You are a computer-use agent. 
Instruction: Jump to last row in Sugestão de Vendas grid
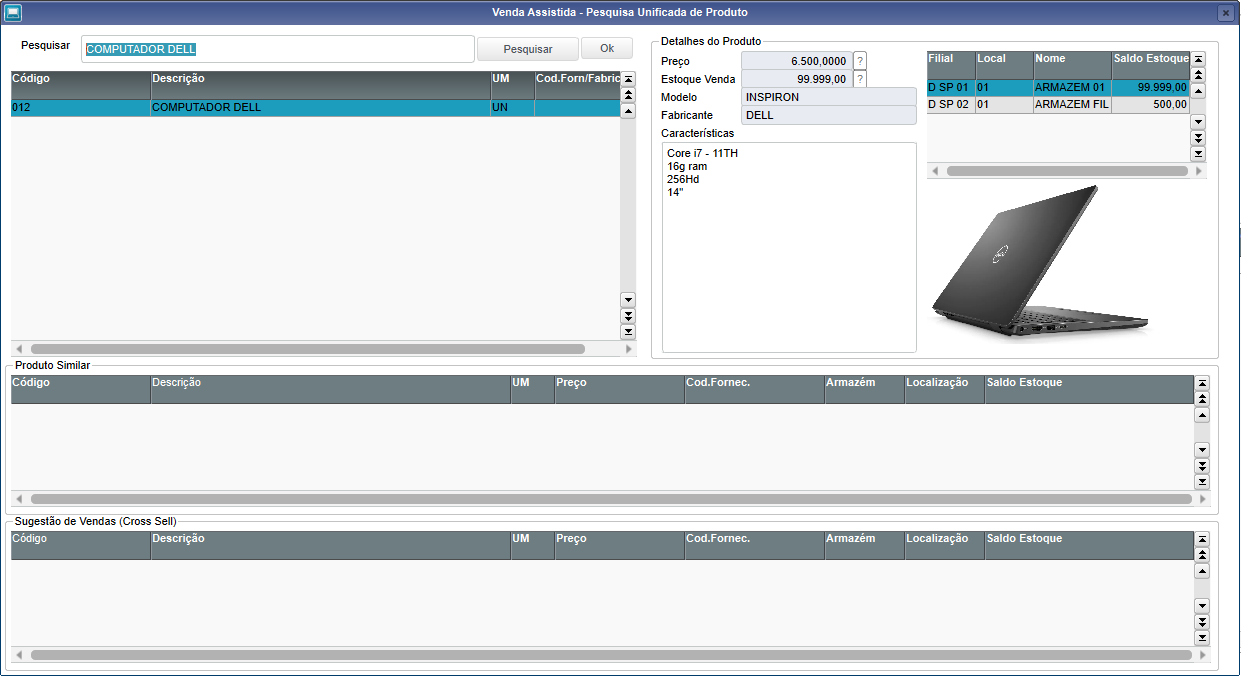(1202, 638)
